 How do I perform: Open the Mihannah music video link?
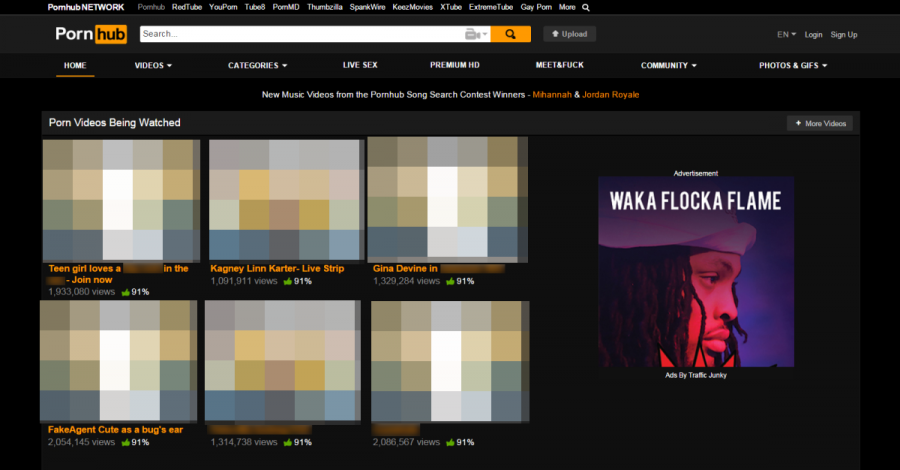coord(552,95)
